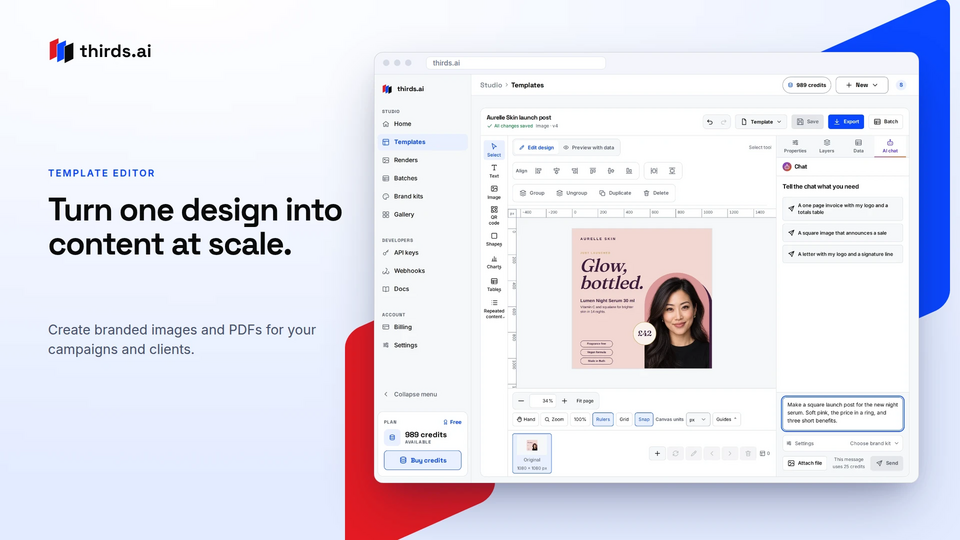Open Choose brand kit dropdown
This screenshot has width=960, height=540.
(874, 443)
